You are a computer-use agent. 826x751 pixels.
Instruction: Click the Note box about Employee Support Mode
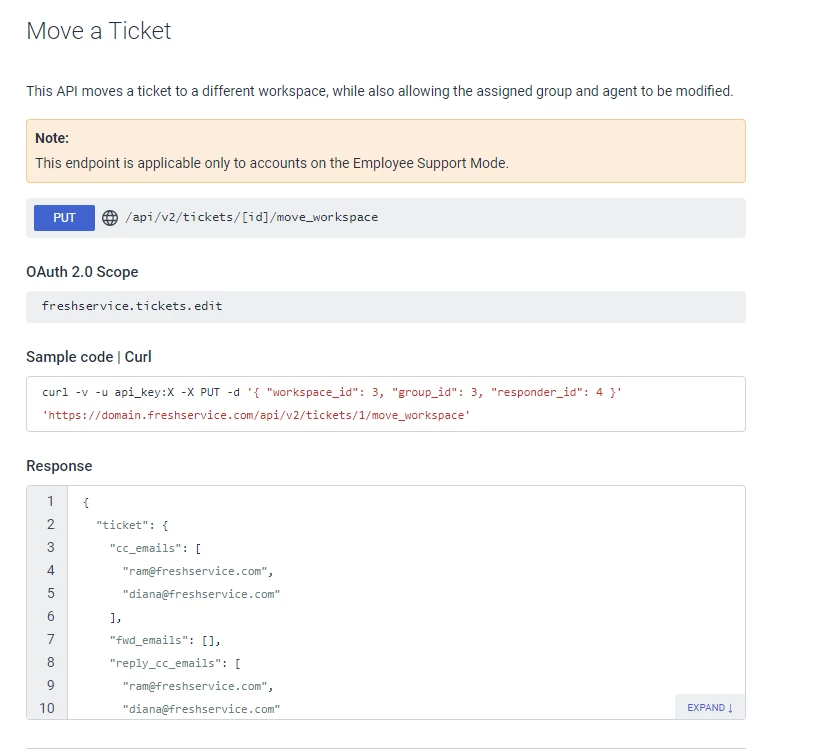[x=386, y=151]
